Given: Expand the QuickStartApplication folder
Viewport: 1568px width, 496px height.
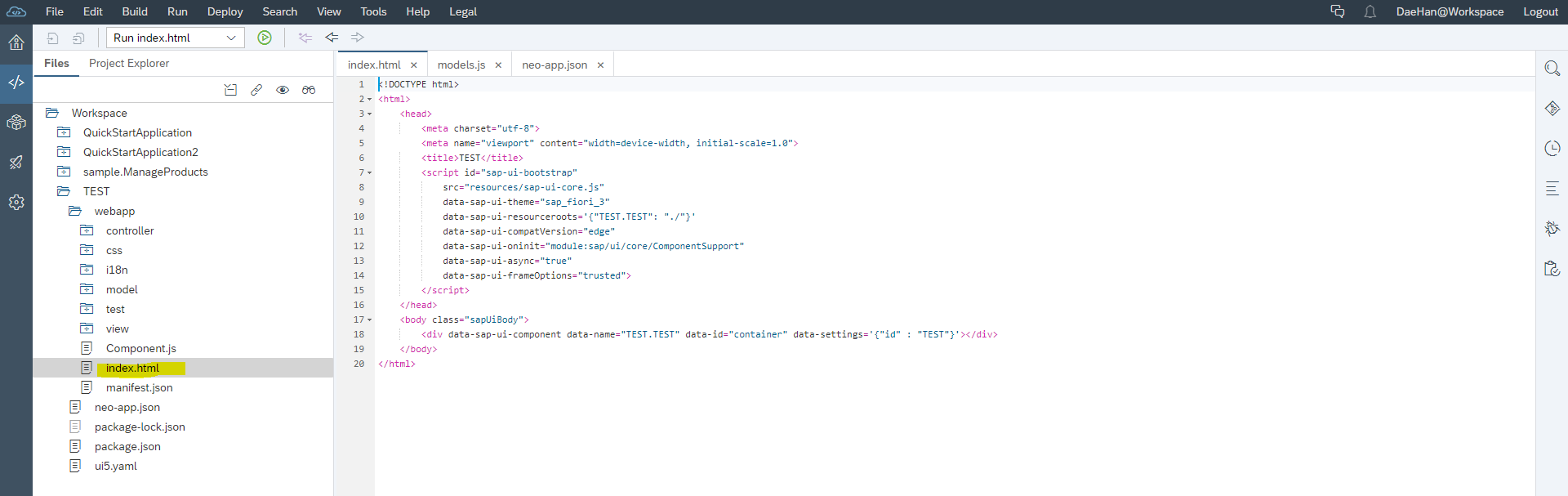Looking at the screenshot, I should coord(64,132).
